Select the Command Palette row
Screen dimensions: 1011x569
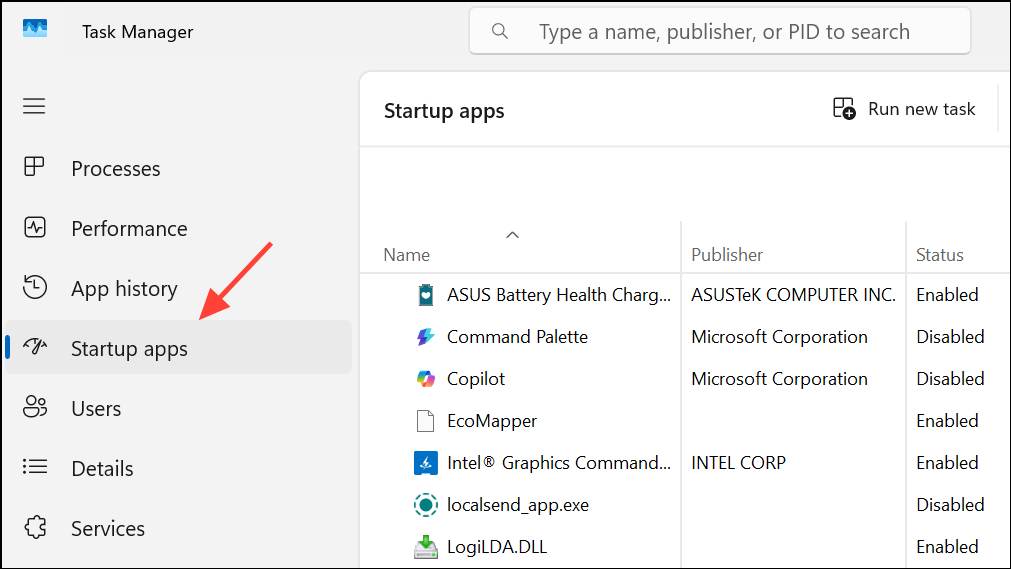[517, 337]
